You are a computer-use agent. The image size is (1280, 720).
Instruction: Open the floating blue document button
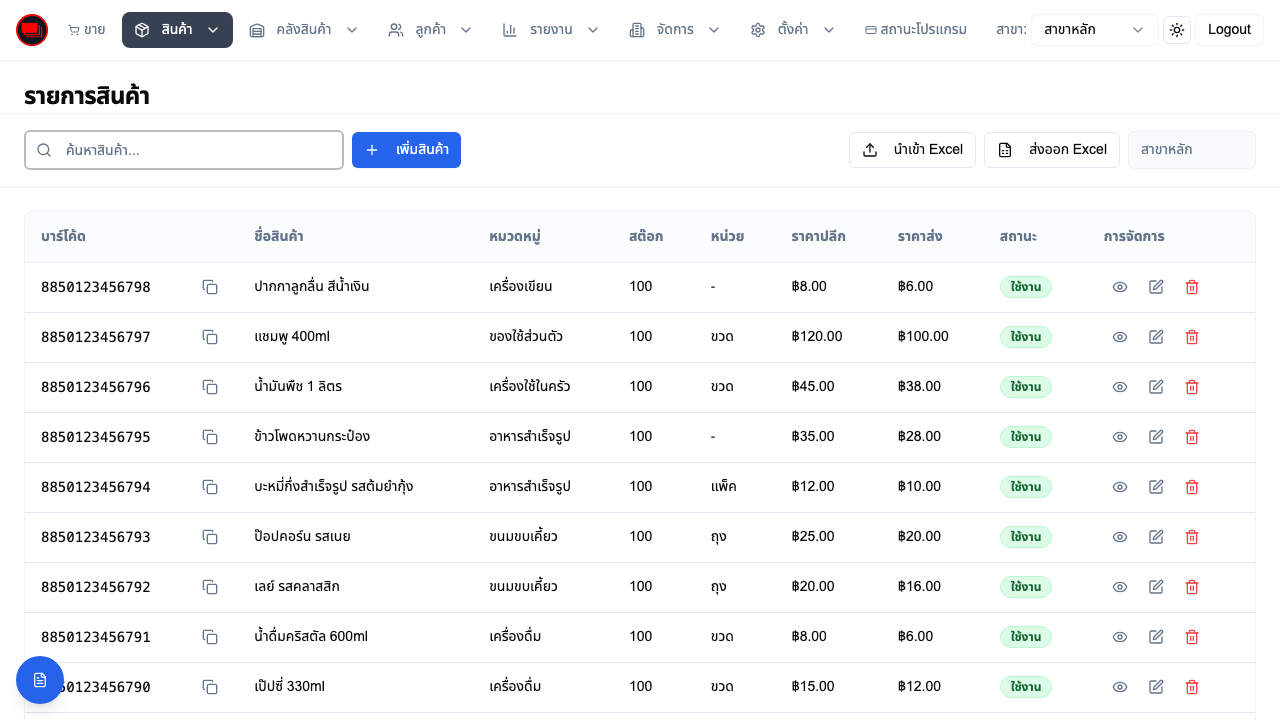[40, 680]
